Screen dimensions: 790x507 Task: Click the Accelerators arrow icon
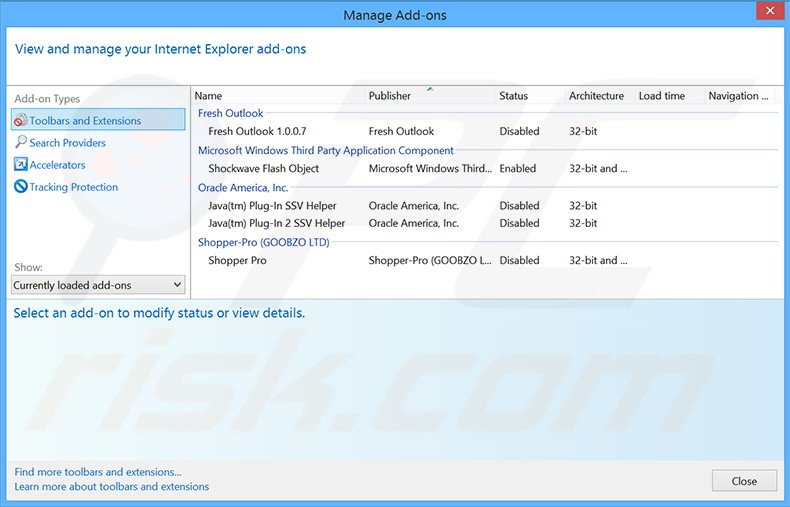coord(21,164)
